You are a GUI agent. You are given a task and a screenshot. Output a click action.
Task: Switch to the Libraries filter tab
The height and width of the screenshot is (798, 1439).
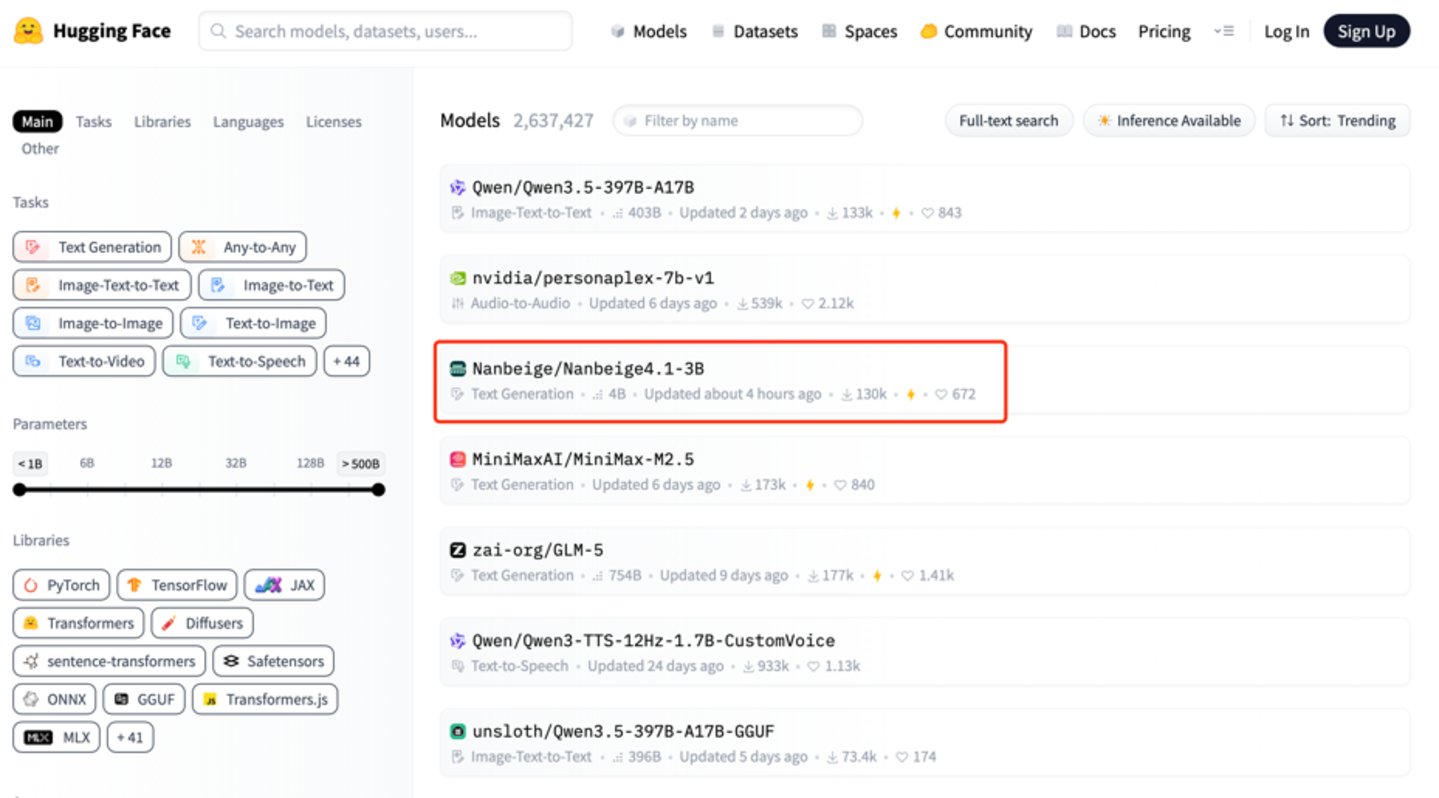[162, 122]
